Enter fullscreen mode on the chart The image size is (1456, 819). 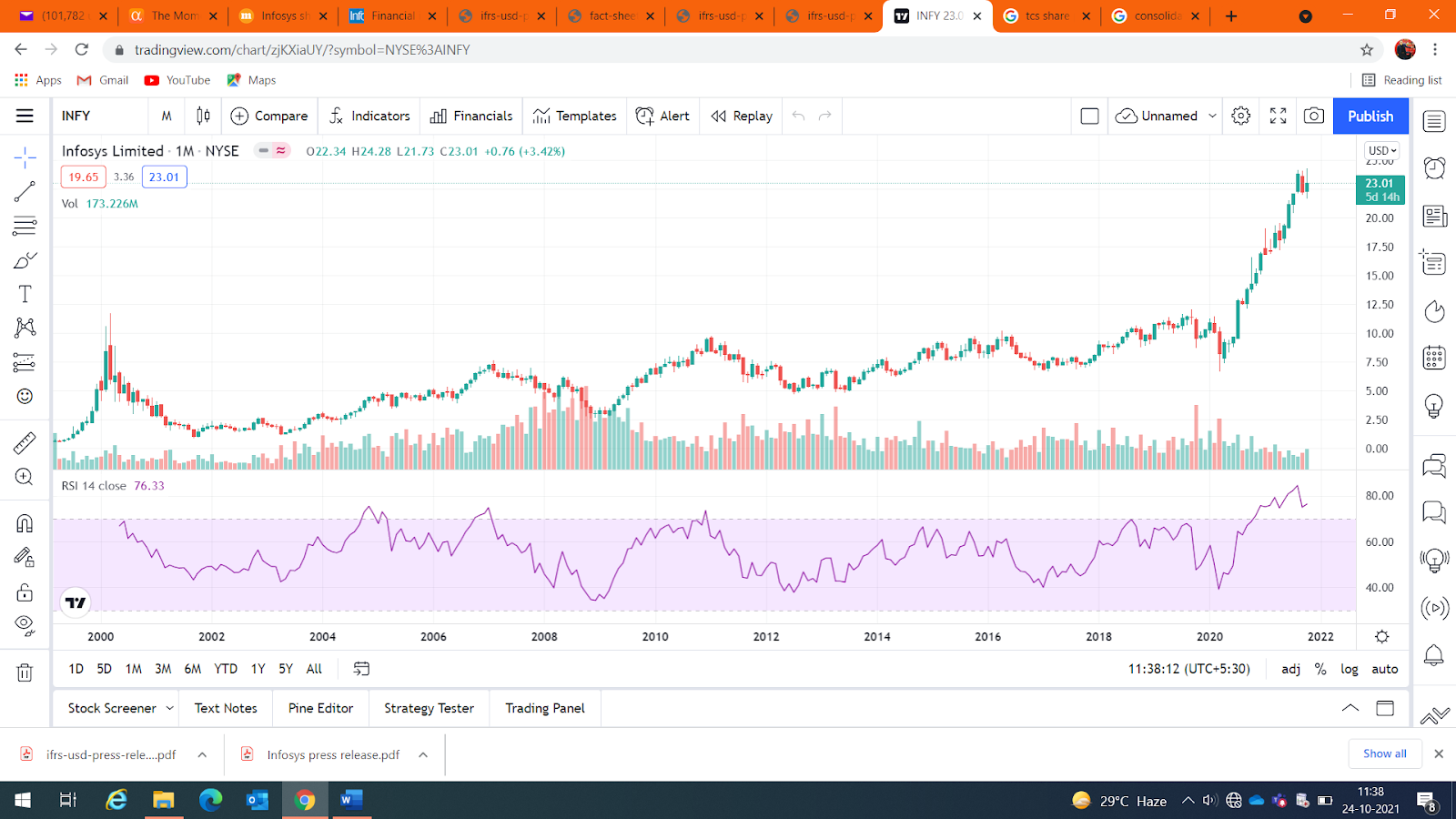tap(1278, 116)
